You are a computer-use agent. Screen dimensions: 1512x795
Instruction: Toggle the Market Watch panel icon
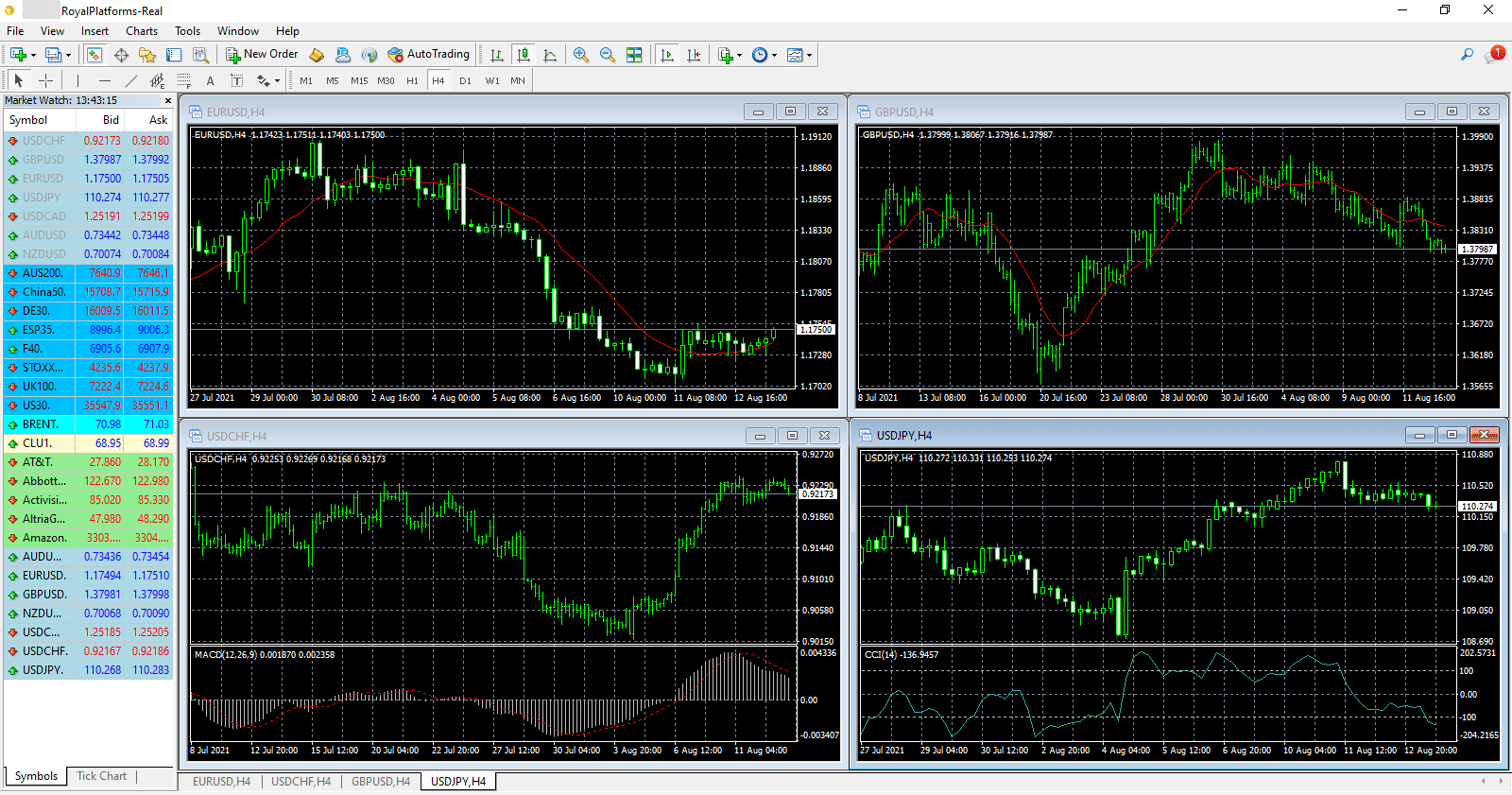coord(94,55)
